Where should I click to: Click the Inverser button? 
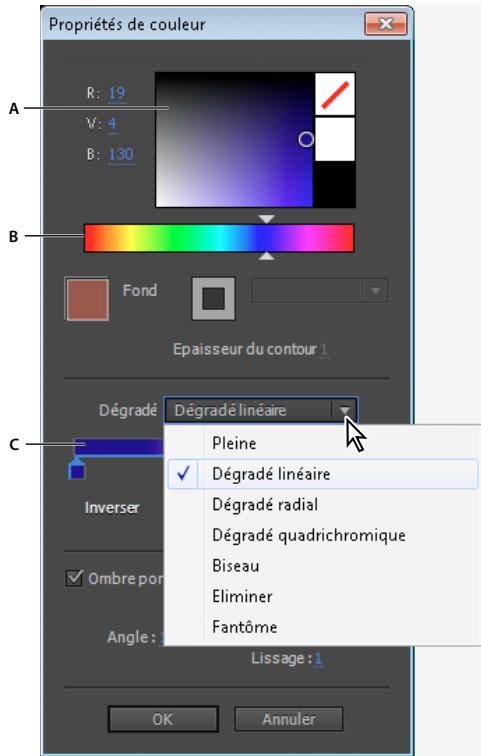pyautogui.click(x=112, y=508)
